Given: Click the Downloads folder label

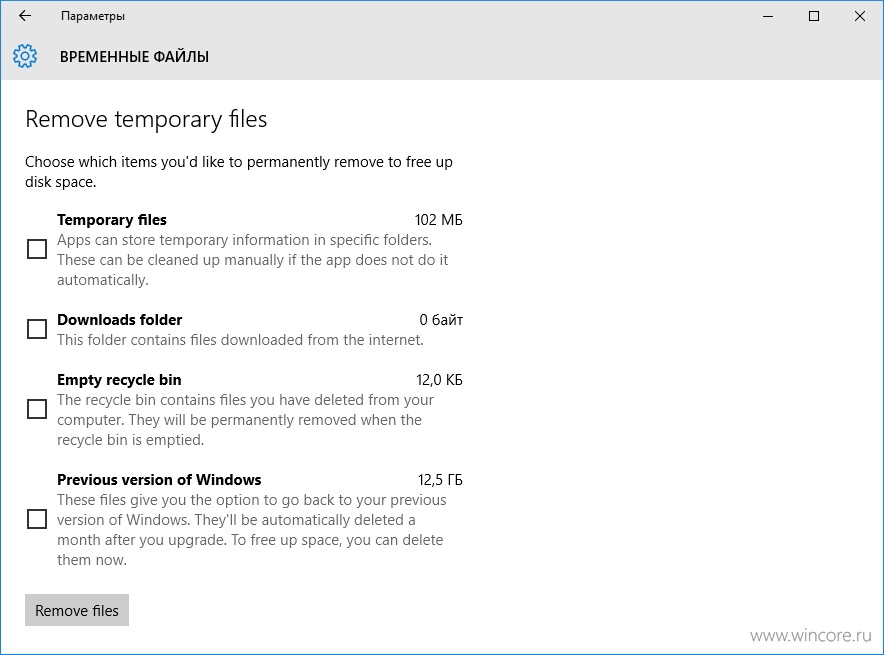Looking at the screenshot, I should (x=120, y=320).
